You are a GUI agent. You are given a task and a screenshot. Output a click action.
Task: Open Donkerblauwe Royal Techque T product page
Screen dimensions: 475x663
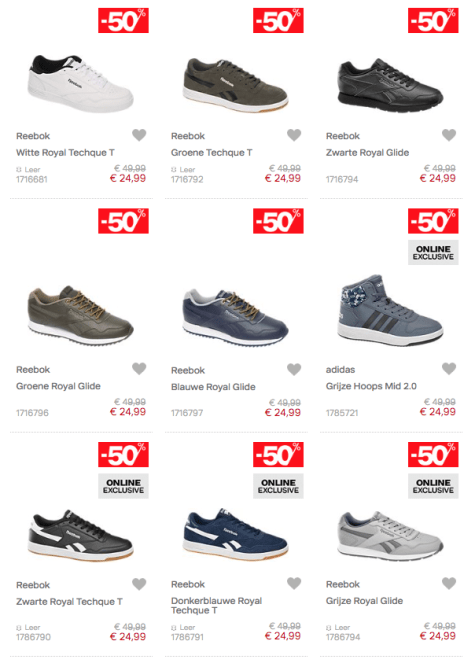[x=216, y=605]
